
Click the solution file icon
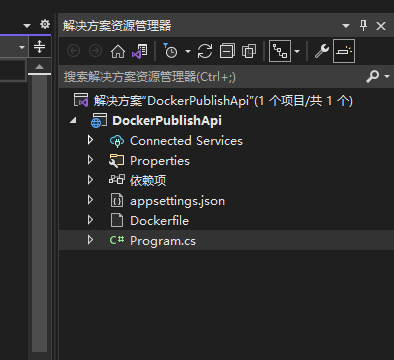click(81, 100)
